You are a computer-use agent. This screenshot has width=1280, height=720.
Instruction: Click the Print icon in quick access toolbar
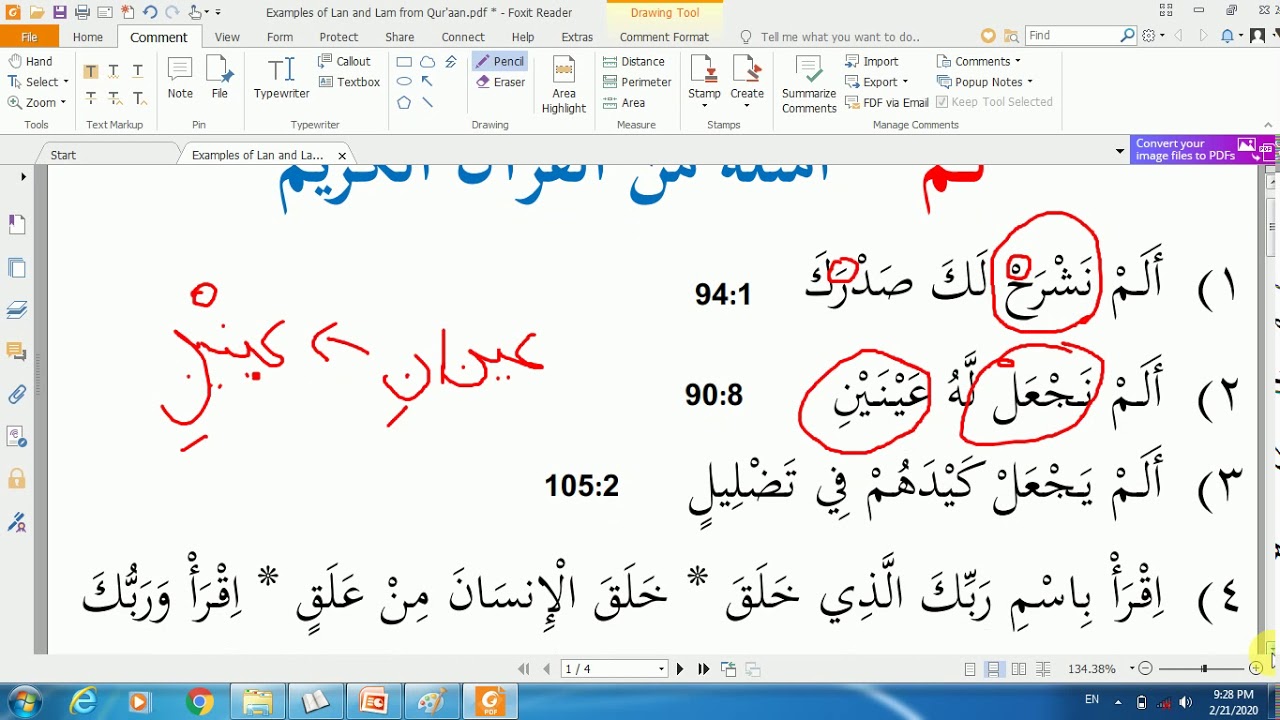(x=83, y=12)
